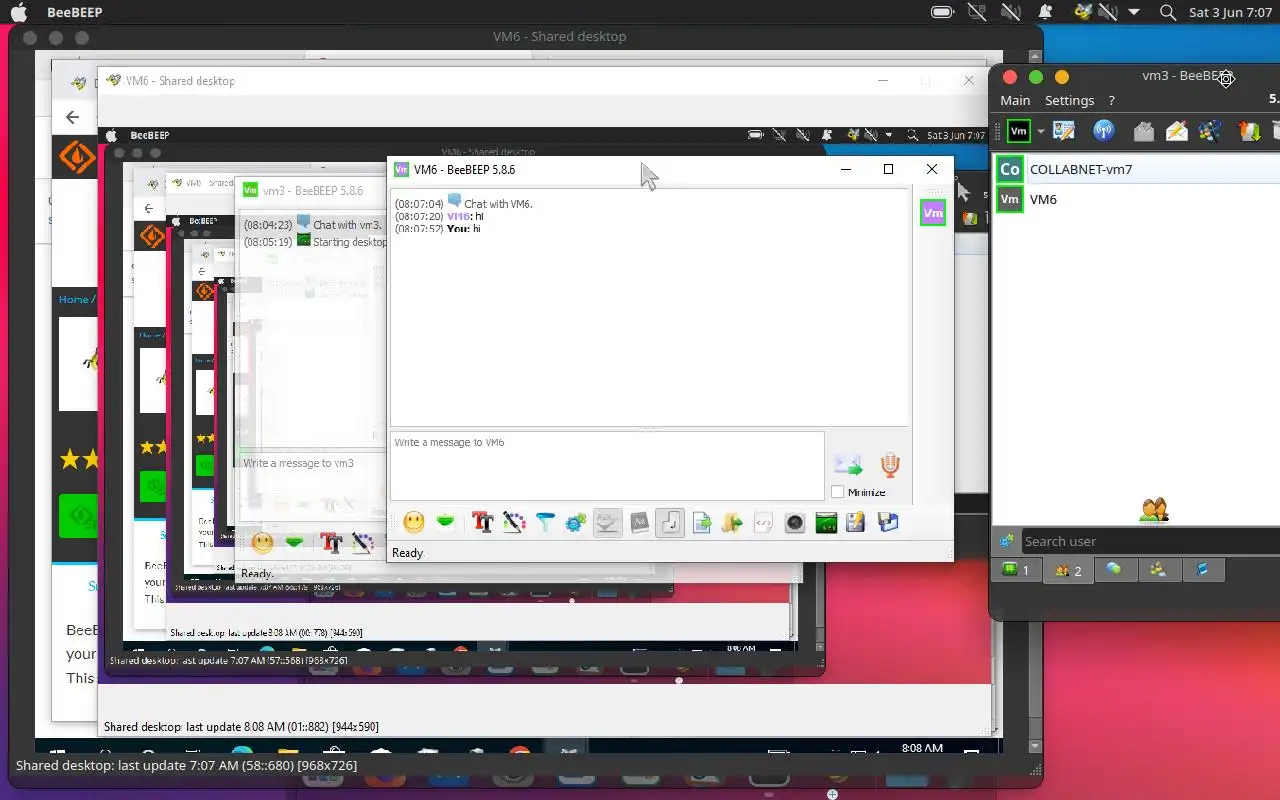Image resolution: width=1280 pixels, height=800 pixels.
Task: Open the Apple menu in macOS menu bar
Action: point(19,12)
